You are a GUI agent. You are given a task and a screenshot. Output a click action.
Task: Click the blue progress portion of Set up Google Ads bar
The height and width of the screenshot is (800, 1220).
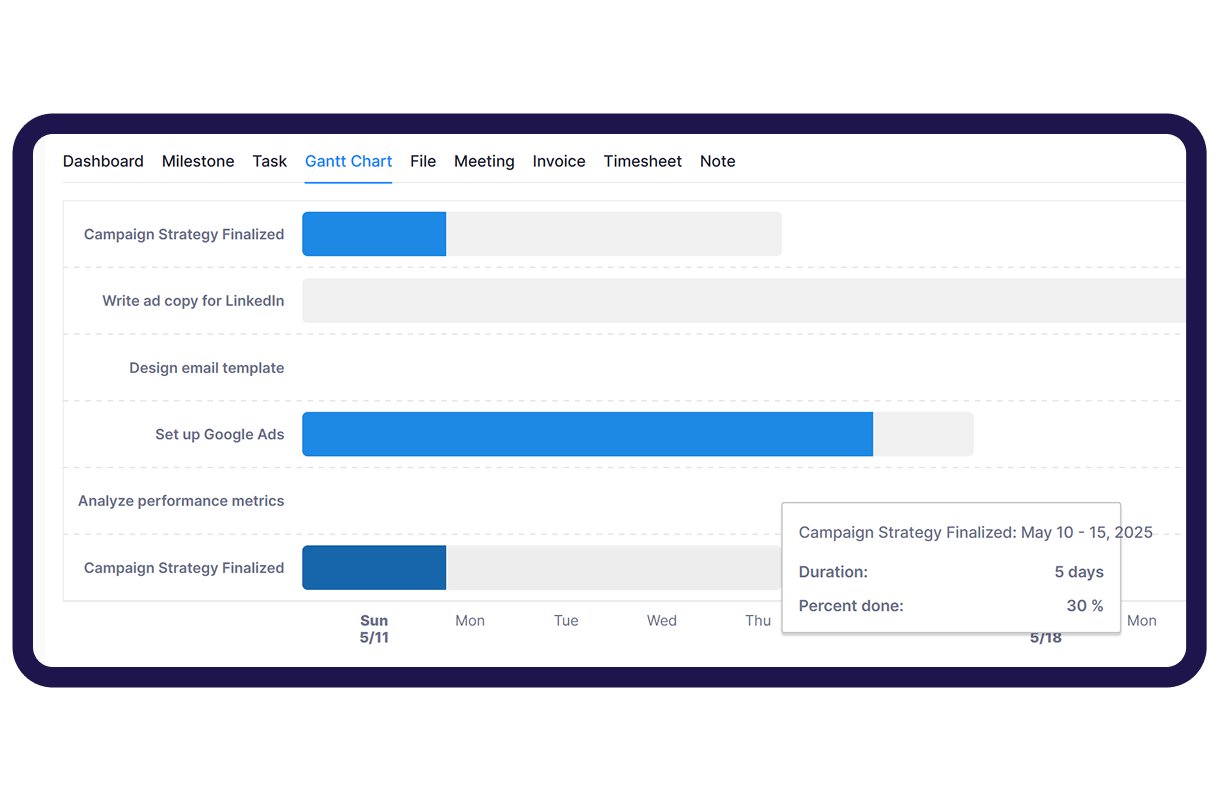click(x=587, y=434)
